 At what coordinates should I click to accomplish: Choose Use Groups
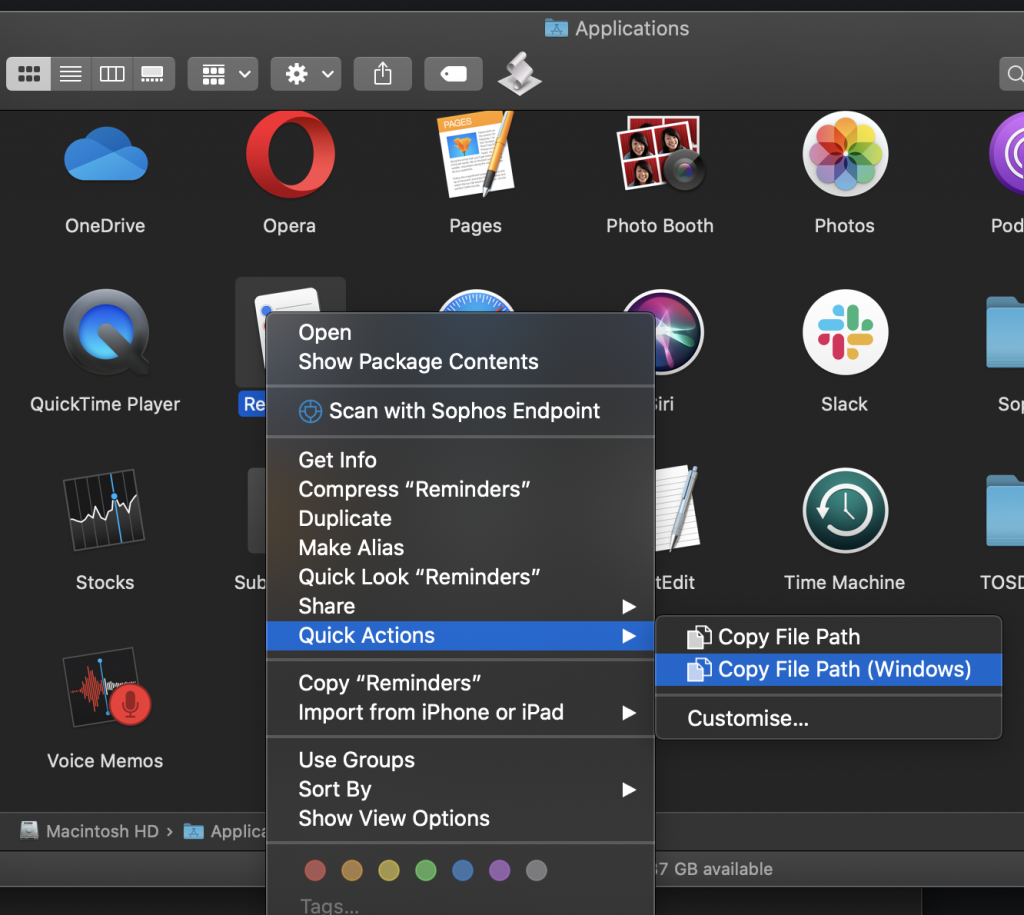tap(460, 760)
